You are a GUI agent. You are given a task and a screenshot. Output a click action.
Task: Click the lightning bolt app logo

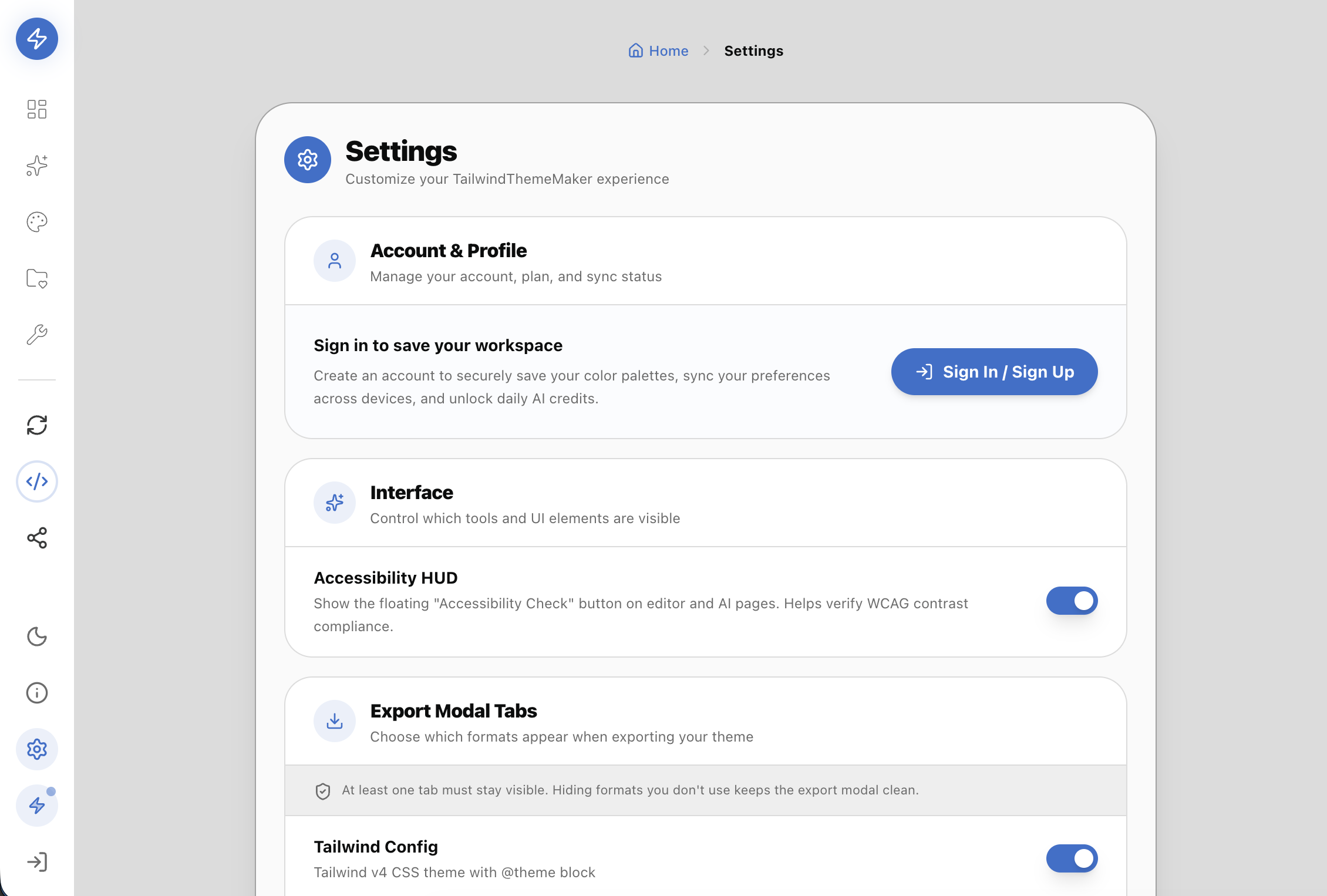point(37,39)
